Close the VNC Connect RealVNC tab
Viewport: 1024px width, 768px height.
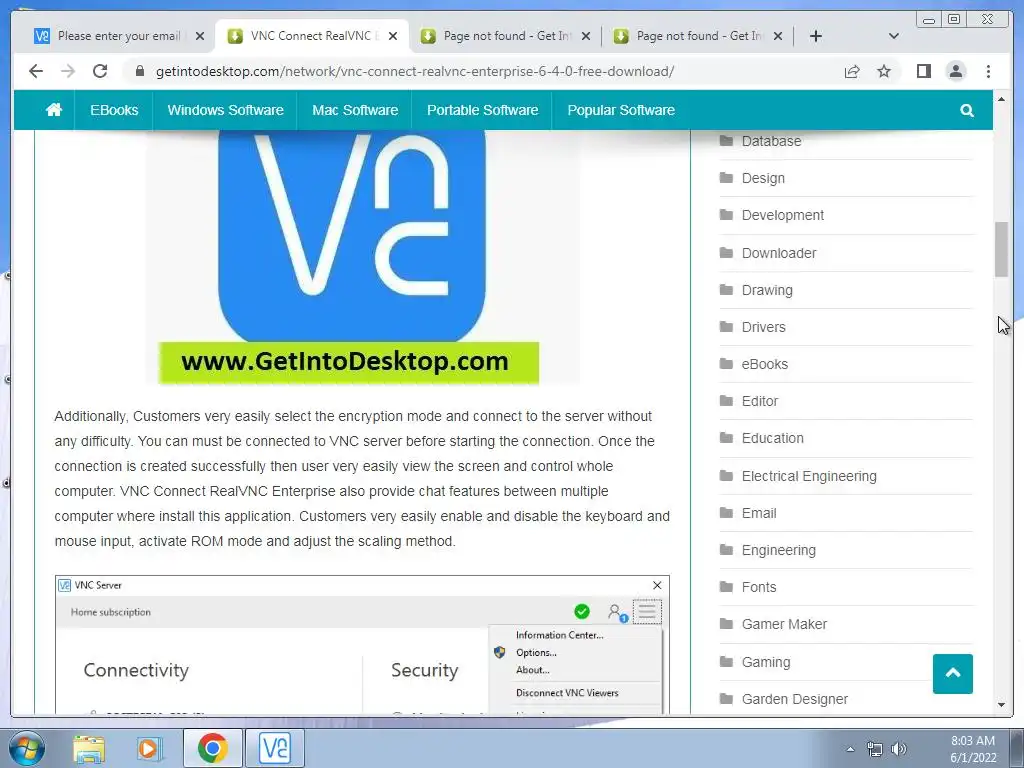[x=392, y=37]
